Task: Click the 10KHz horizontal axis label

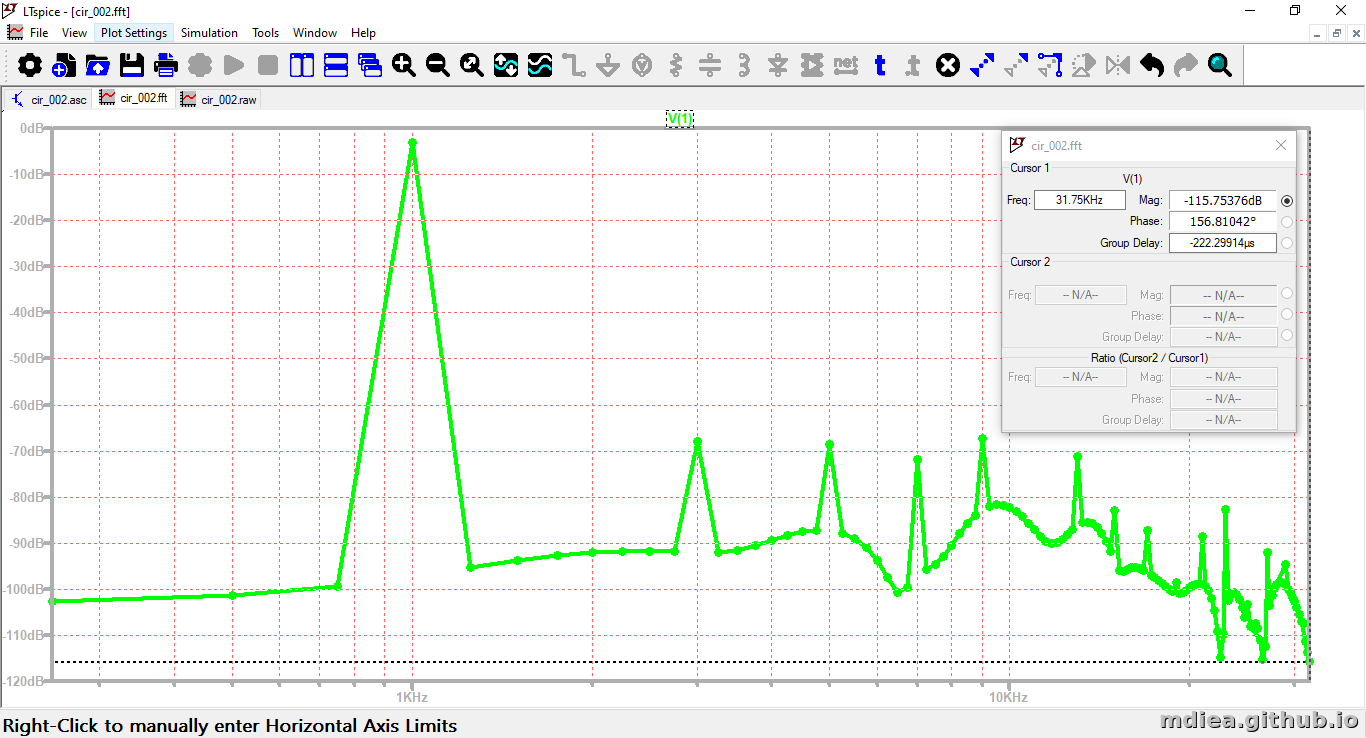Action: (1008, 697)
